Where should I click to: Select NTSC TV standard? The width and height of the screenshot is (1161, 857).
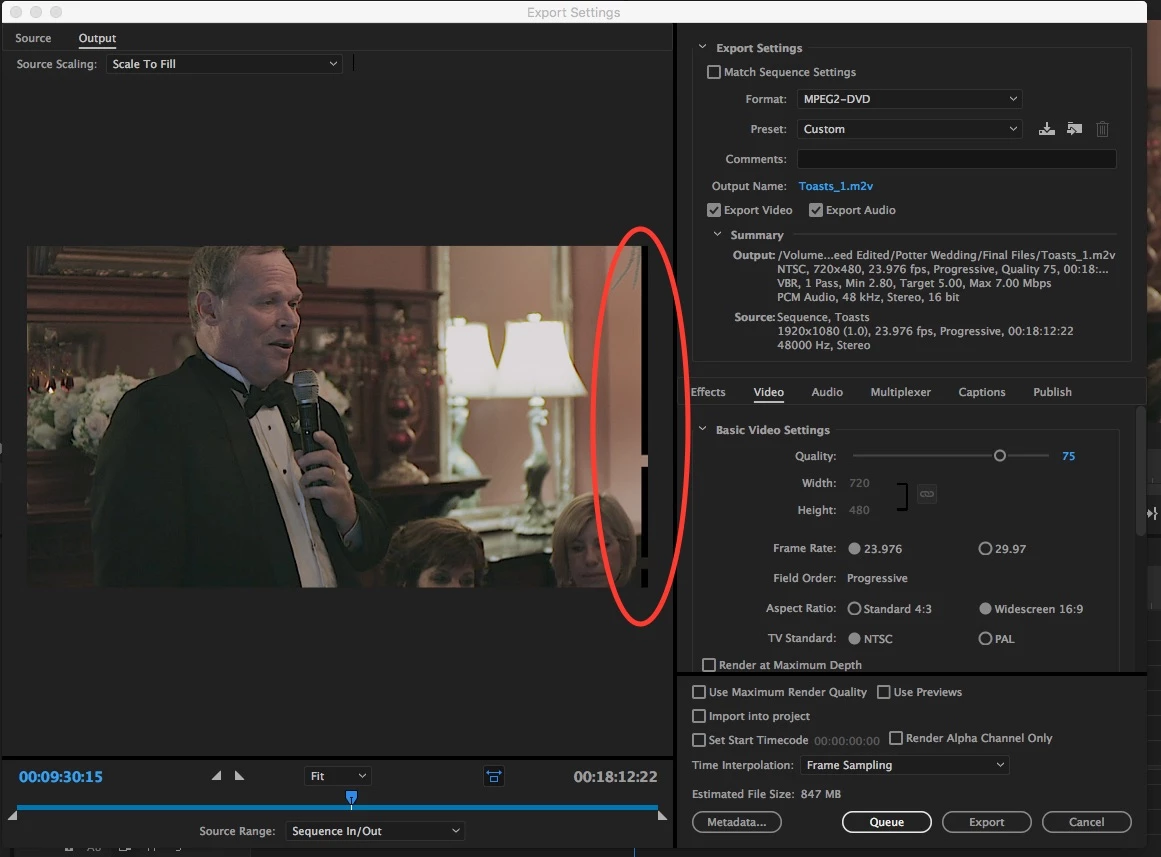click(854, 638)
